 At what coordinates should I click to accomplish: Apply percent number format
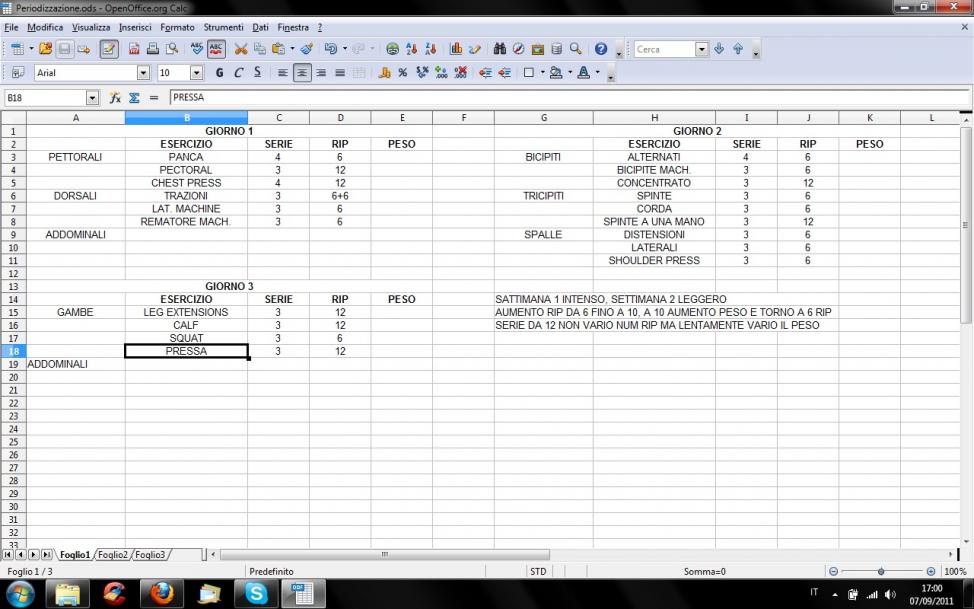coord(402,73)
